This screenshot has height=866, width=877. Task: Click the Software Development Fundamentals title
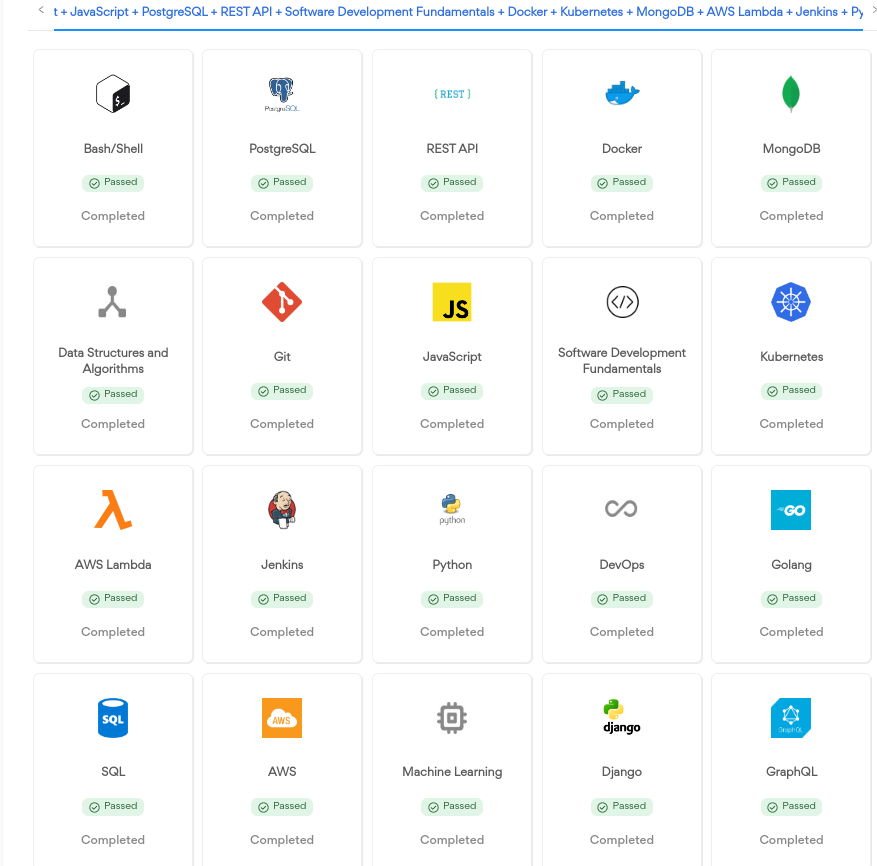click(x=622, y=360)
